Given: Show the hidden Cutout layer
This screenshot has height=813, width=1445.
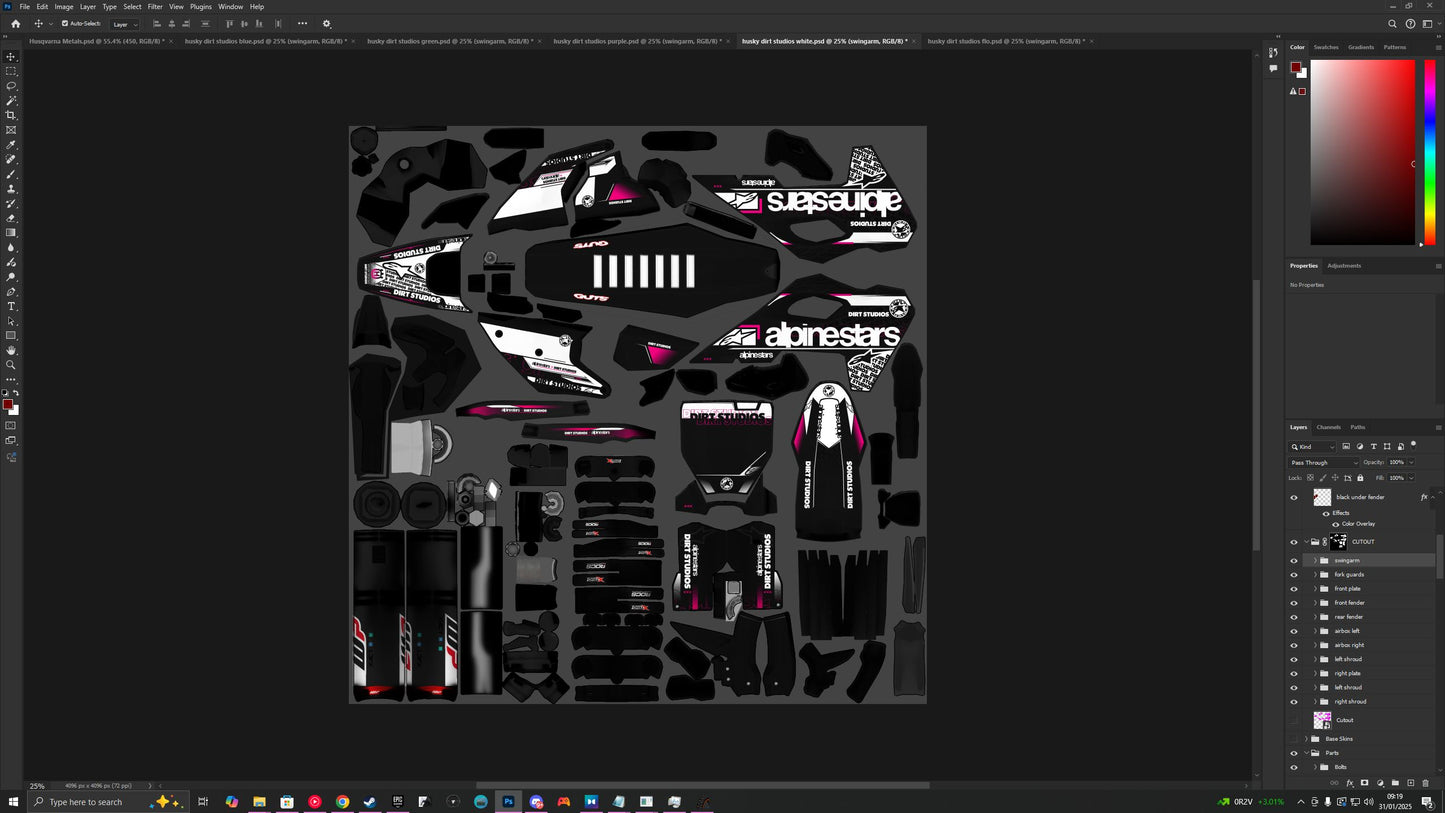Looking at the screenshot, I should [x=1293, y=720].
